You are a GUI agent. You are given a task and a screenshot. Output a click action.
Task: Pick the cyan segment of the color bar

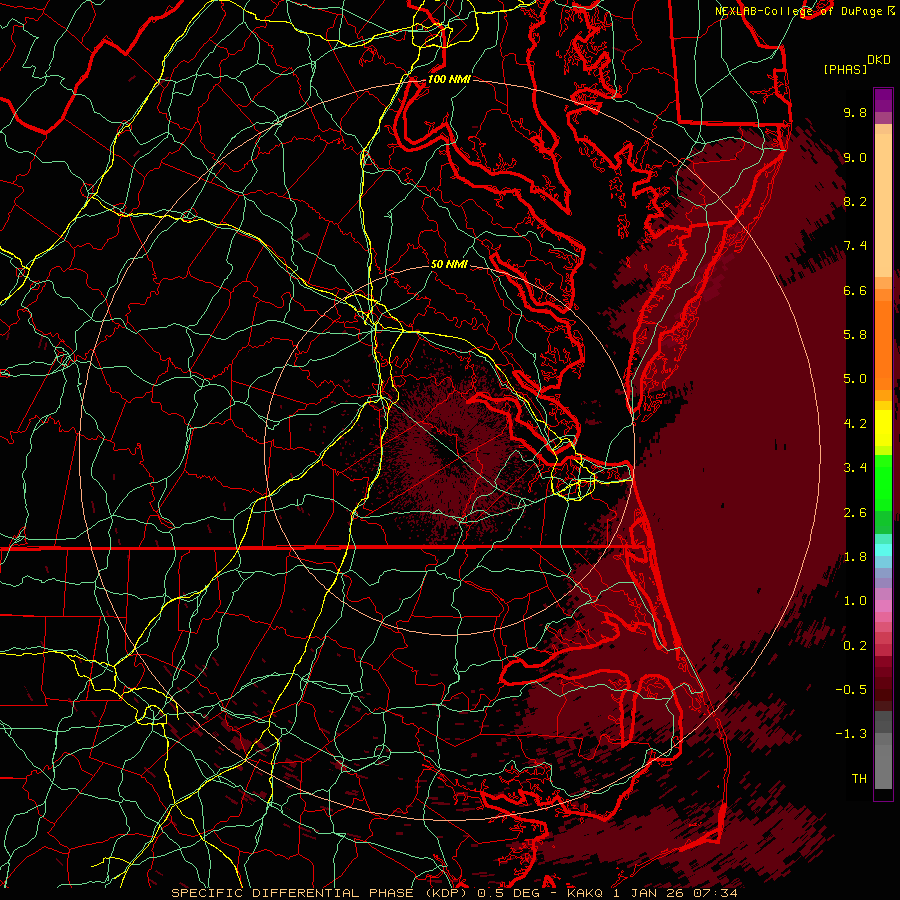883,550
